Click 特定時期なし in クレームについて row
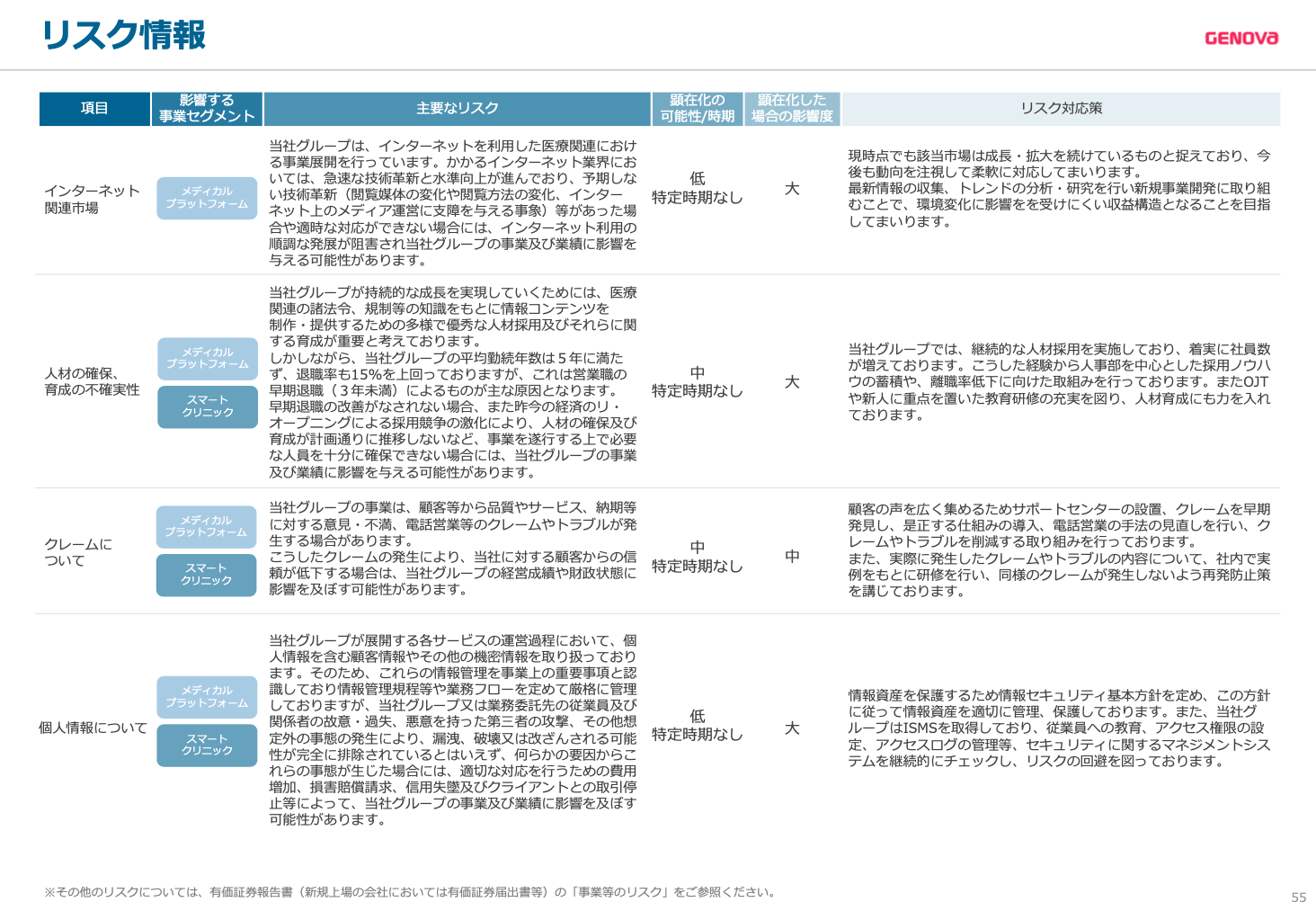The image size is (1316, 911). point(698,567)
